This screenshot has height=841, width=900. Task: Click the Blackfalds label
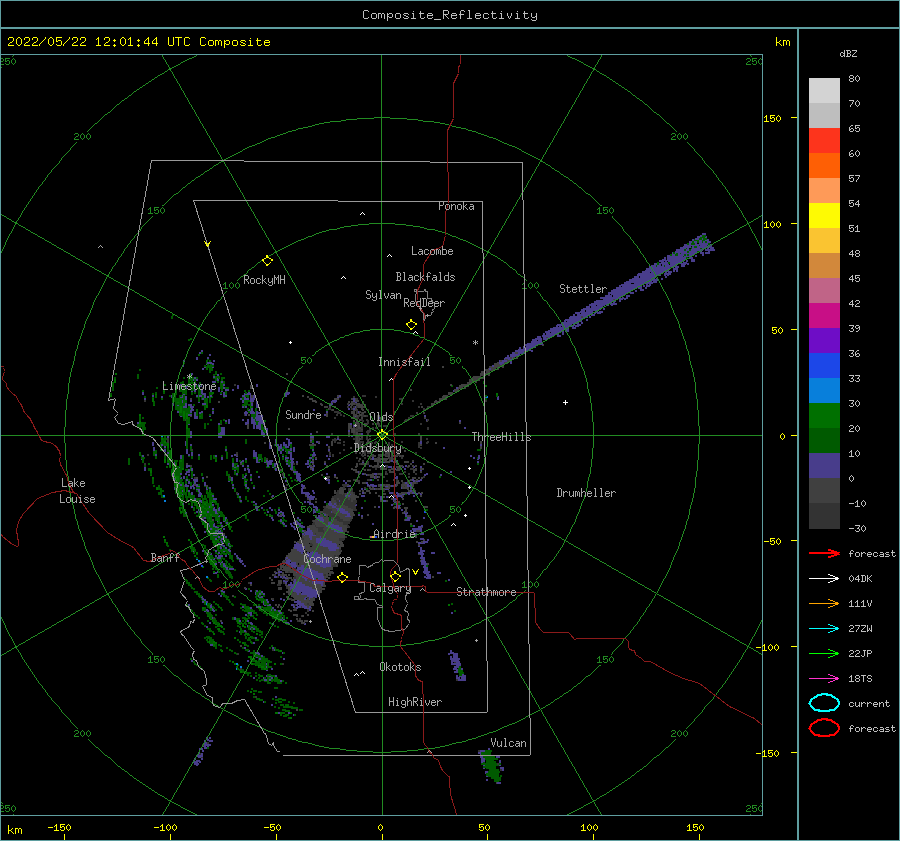point(425,277)
